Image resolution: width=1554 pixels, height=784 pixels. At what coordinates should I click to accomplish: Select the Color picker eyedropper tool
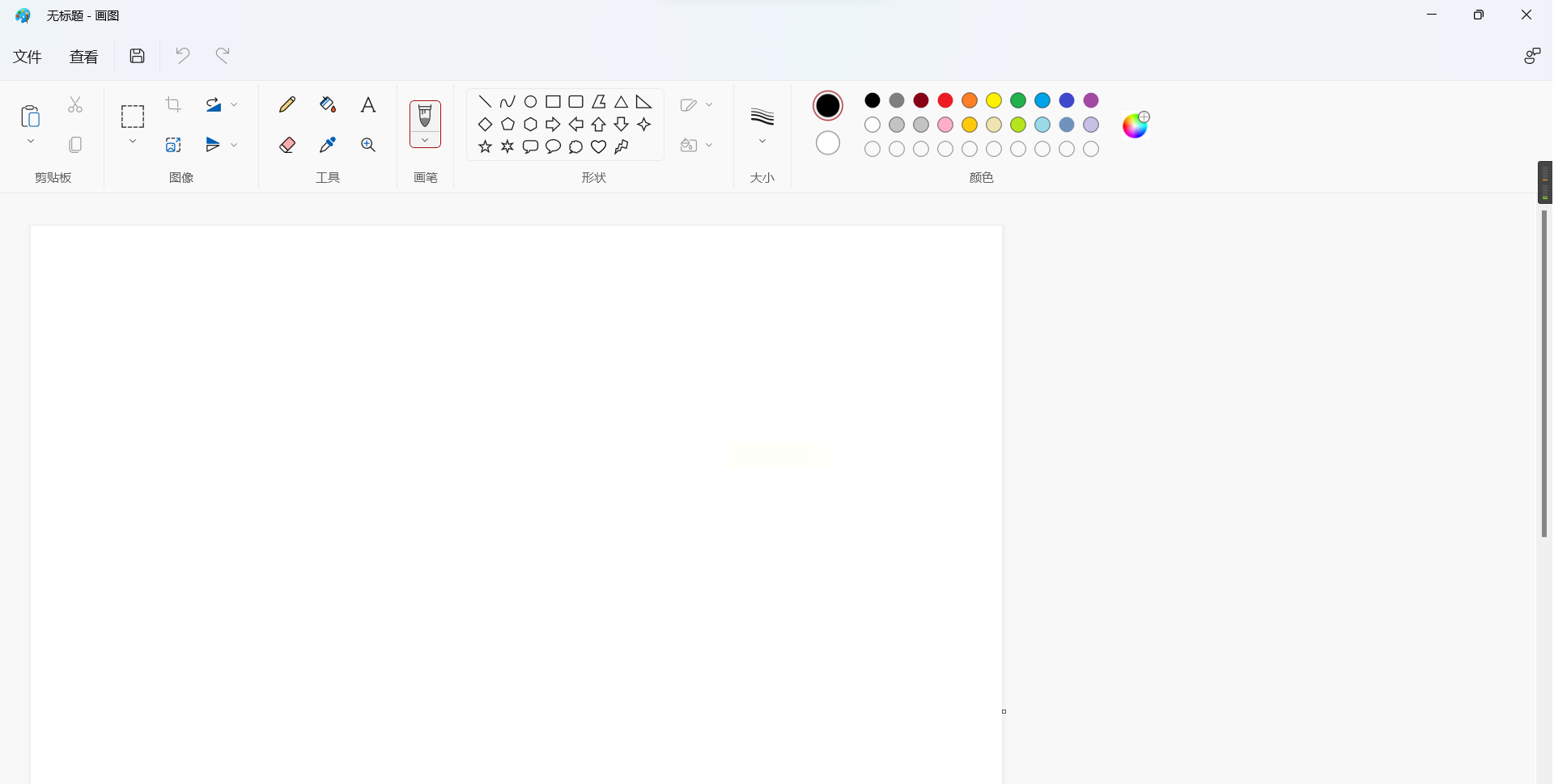tap(328, 145)
